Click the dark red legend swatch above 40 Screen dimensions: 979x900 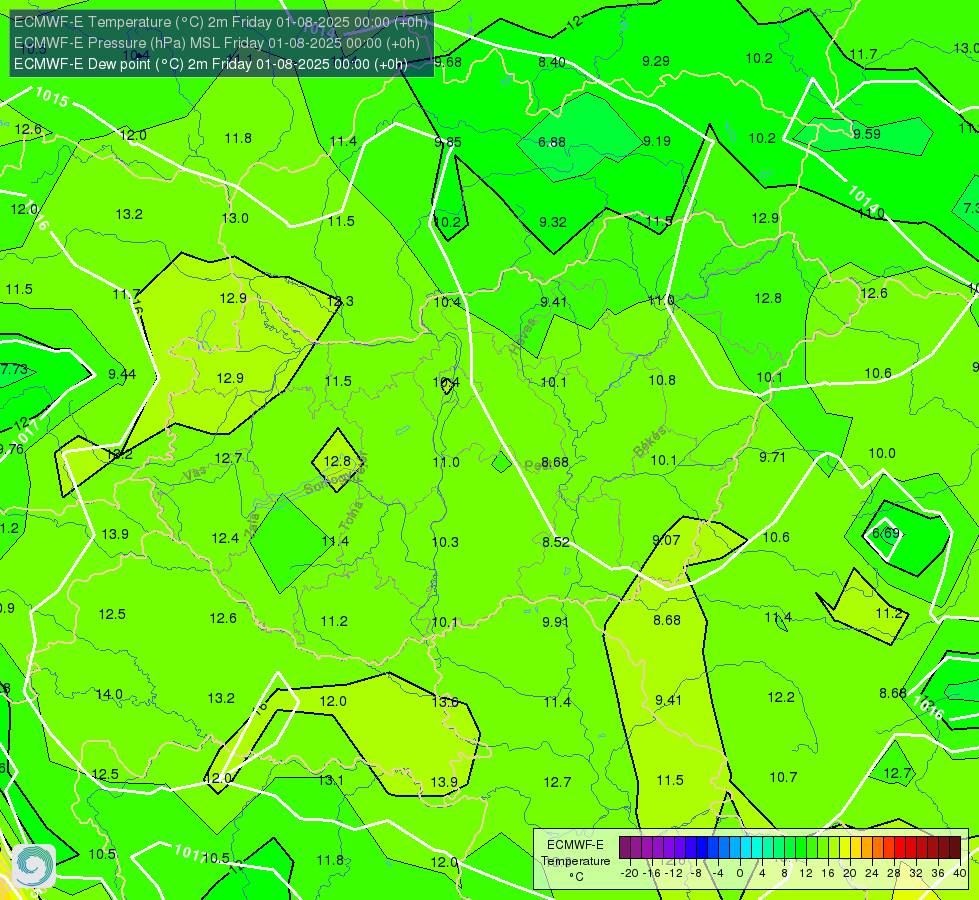coord(955,848)
